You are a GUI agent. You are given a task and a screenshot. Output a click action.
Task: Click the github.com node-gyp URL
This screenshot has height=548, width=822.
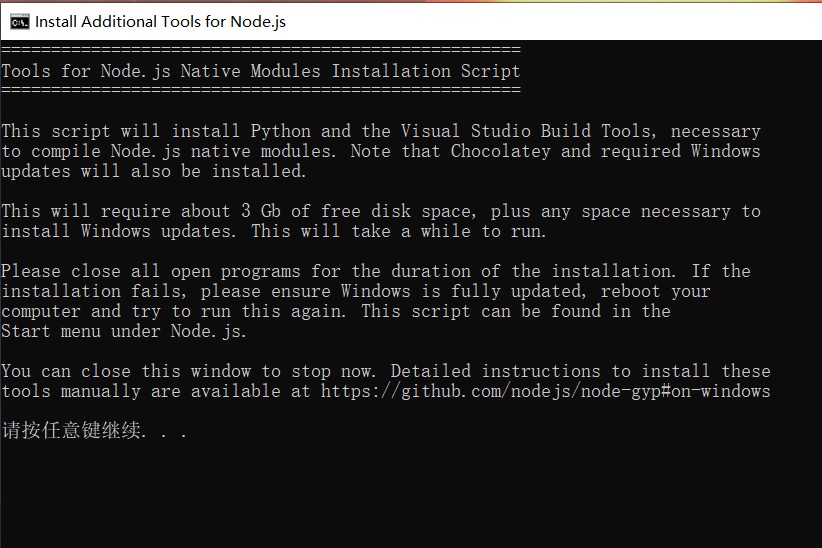coord(545,391)
